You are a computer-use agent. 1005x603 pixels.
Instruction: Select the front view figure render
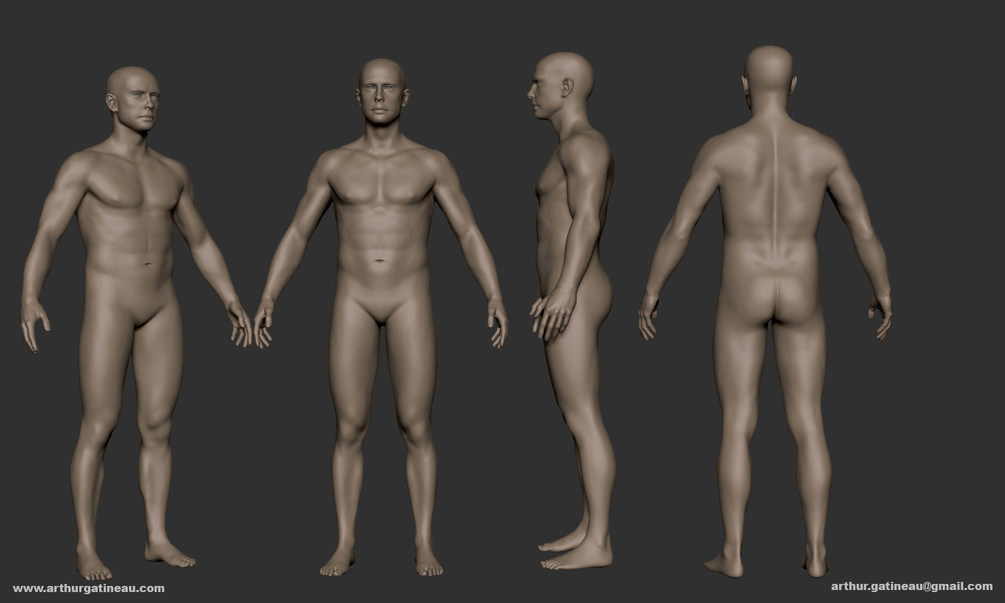click(x=381, y=318)
